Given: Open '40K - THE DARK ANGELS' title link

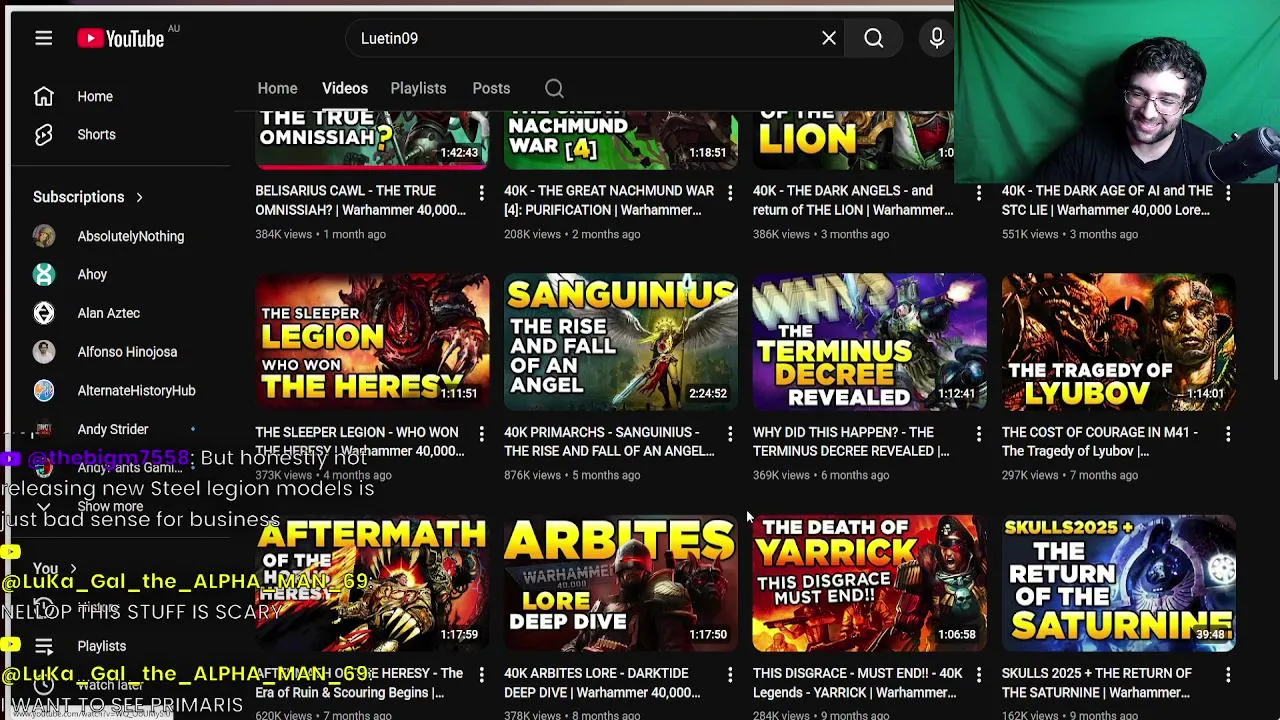Looking at the screenshot, I should 853,200.
